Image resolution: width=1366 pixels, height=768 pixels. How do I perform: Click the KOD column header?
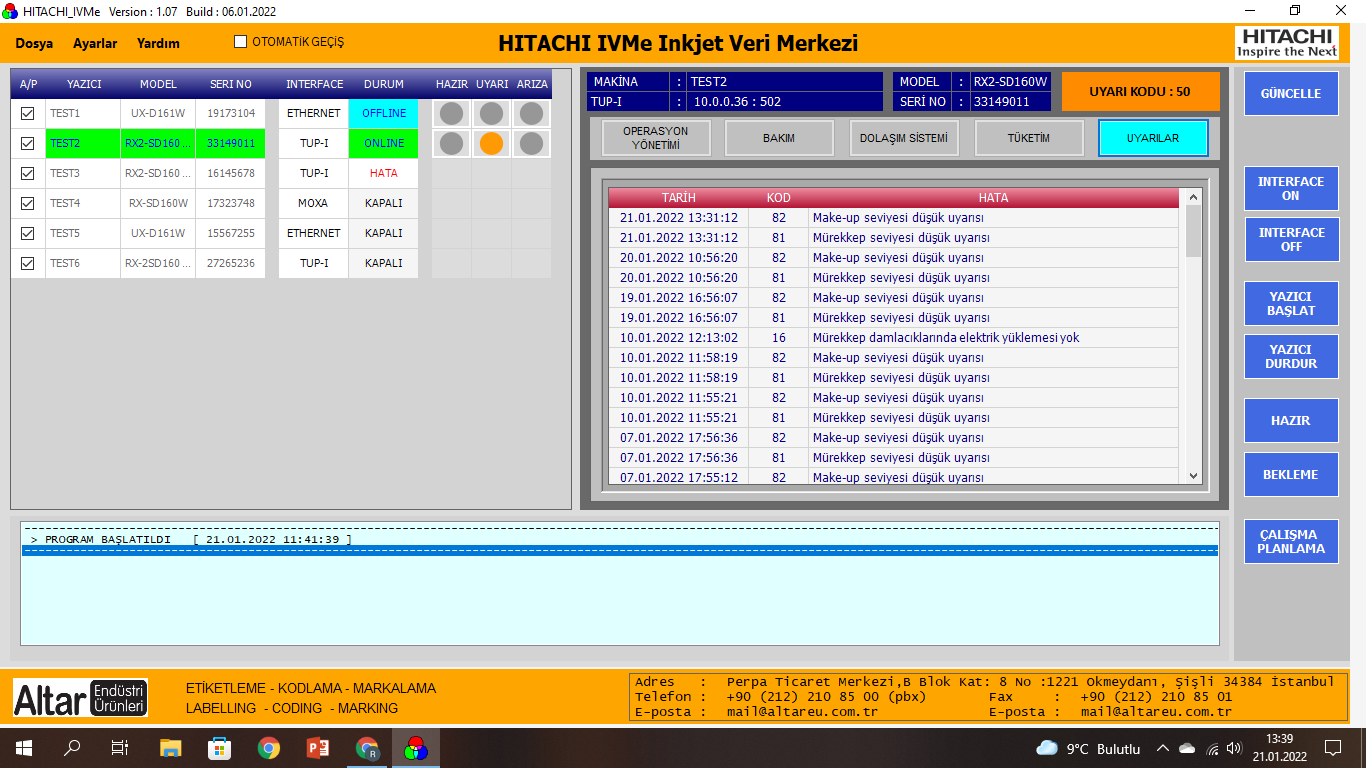pyautogui.click(x=779, y=198)
